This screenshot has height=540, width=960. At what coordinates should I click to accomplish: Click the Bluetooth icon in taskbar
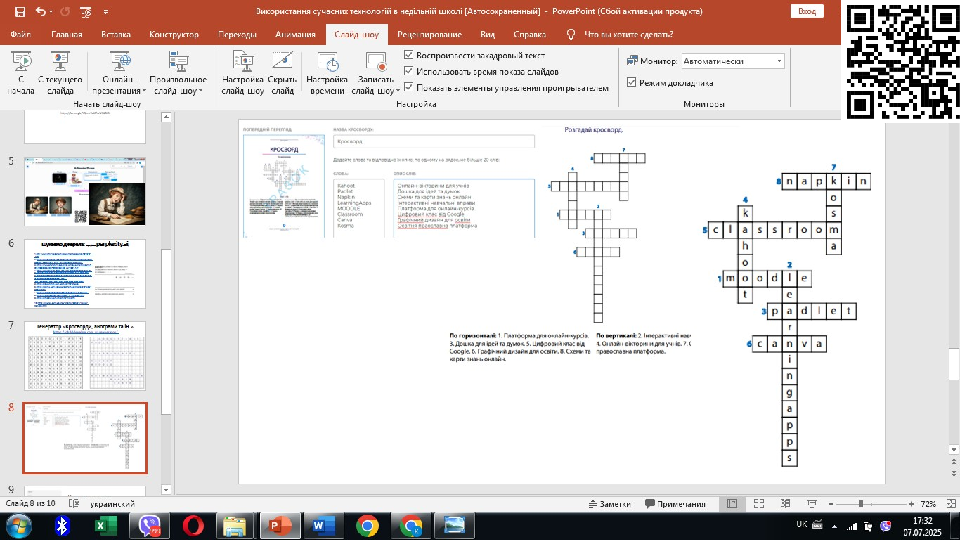point(62,526)
